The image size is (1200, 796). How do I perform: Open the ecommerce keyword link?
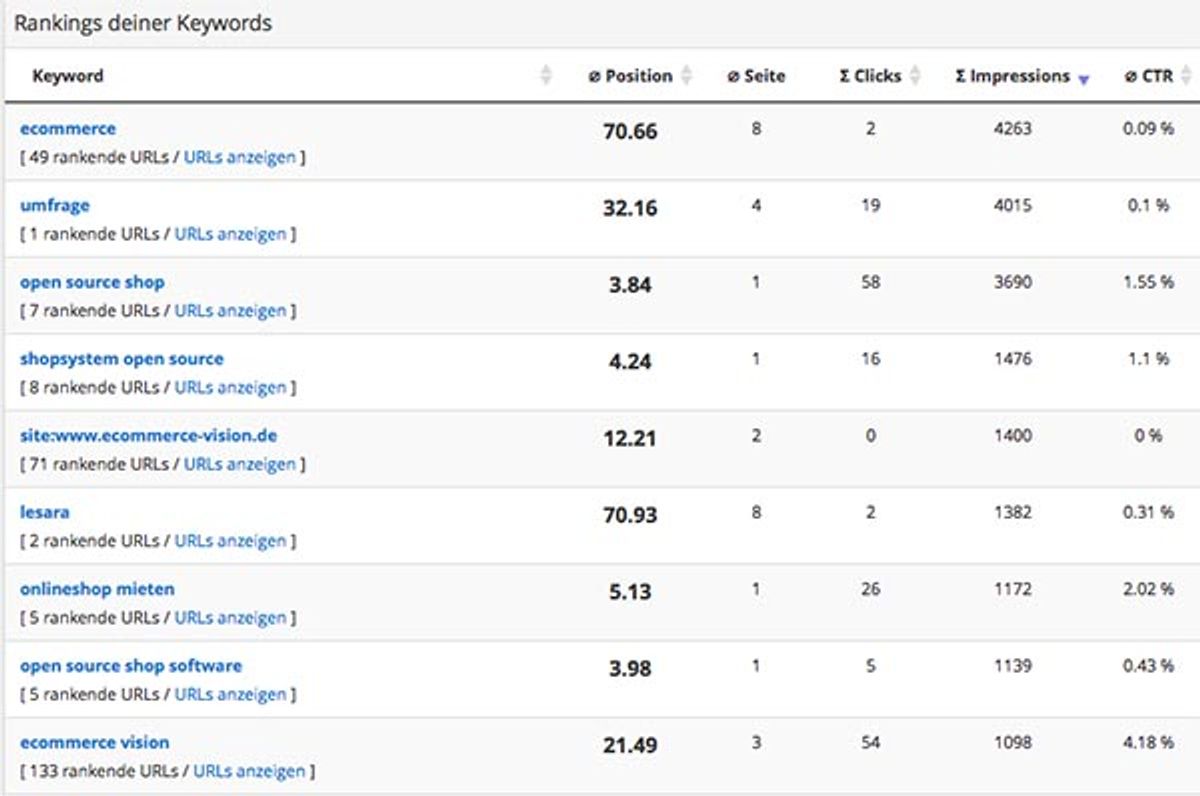pyautogui.click(x=68, y=129)
